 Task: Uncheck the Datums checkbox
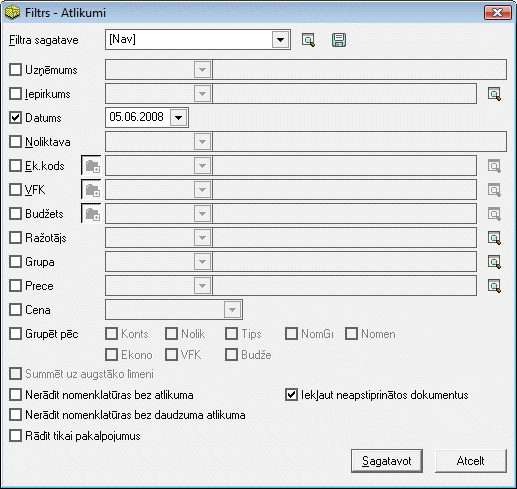(15, 118)
